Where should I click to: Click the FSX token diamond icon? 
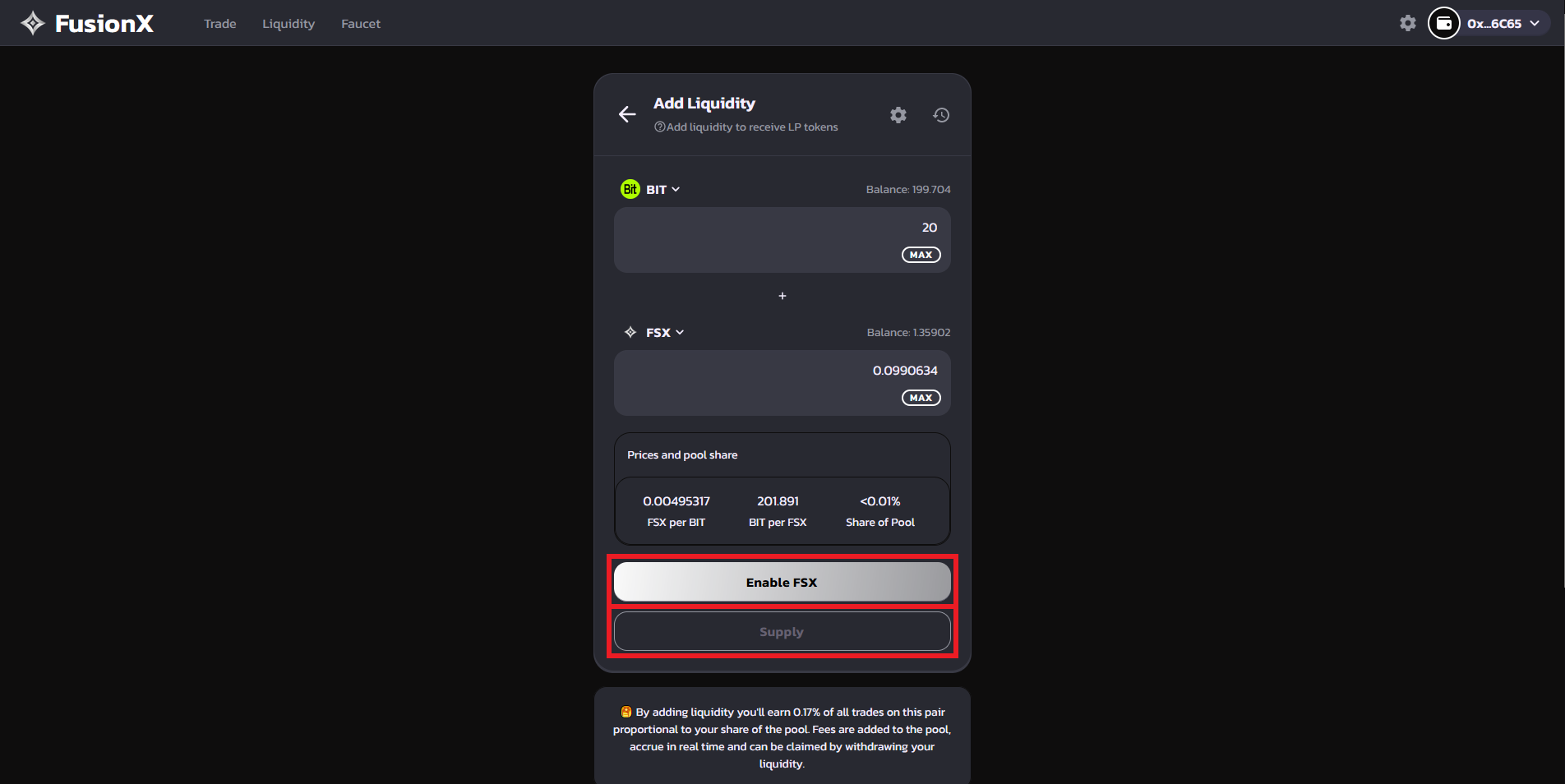point(630,332)
